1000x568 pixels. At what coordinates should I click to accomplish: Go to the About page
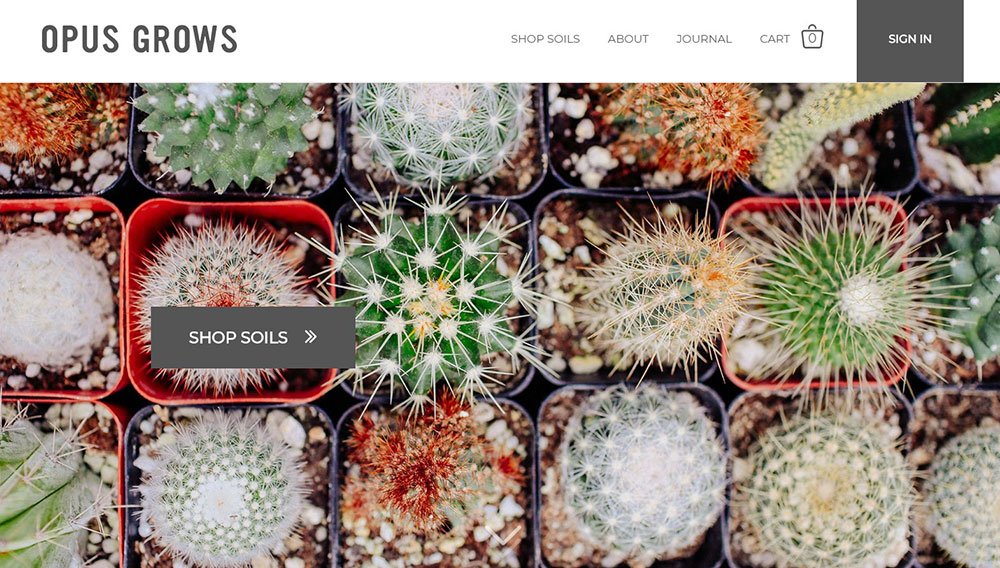(x=628, y=39)
